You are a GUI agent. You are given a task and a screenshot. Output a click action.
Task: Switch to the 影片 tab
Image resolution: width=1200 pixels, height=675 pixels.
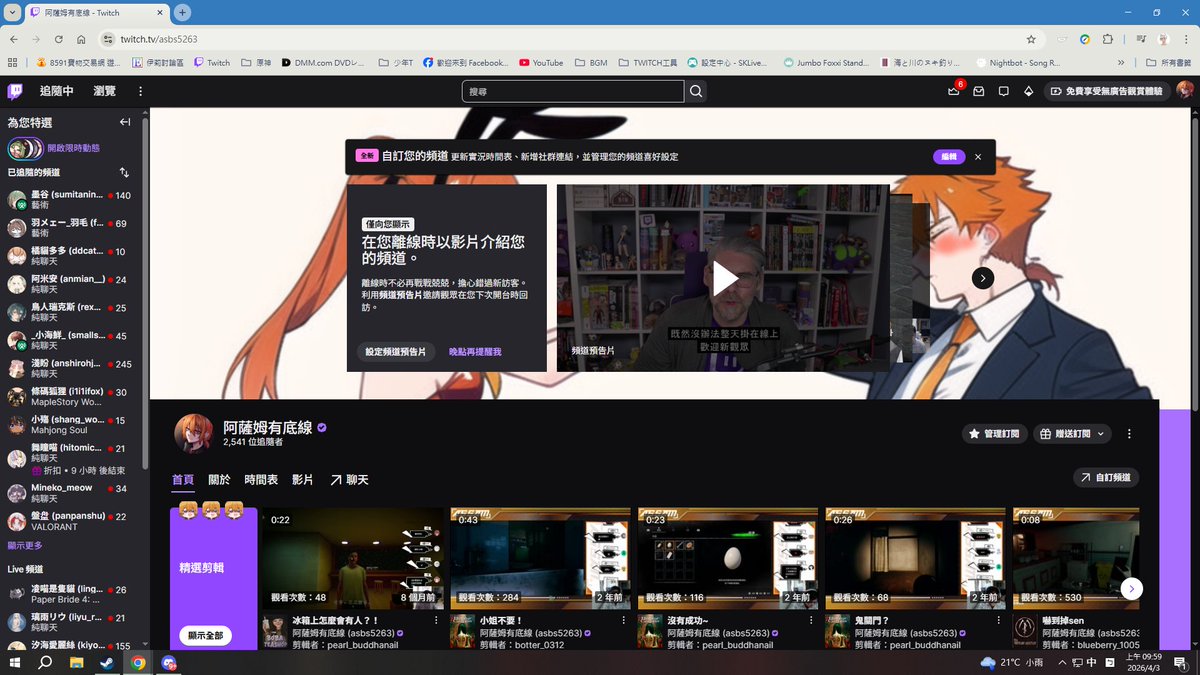pyautogui.click(x=304, y=479)
